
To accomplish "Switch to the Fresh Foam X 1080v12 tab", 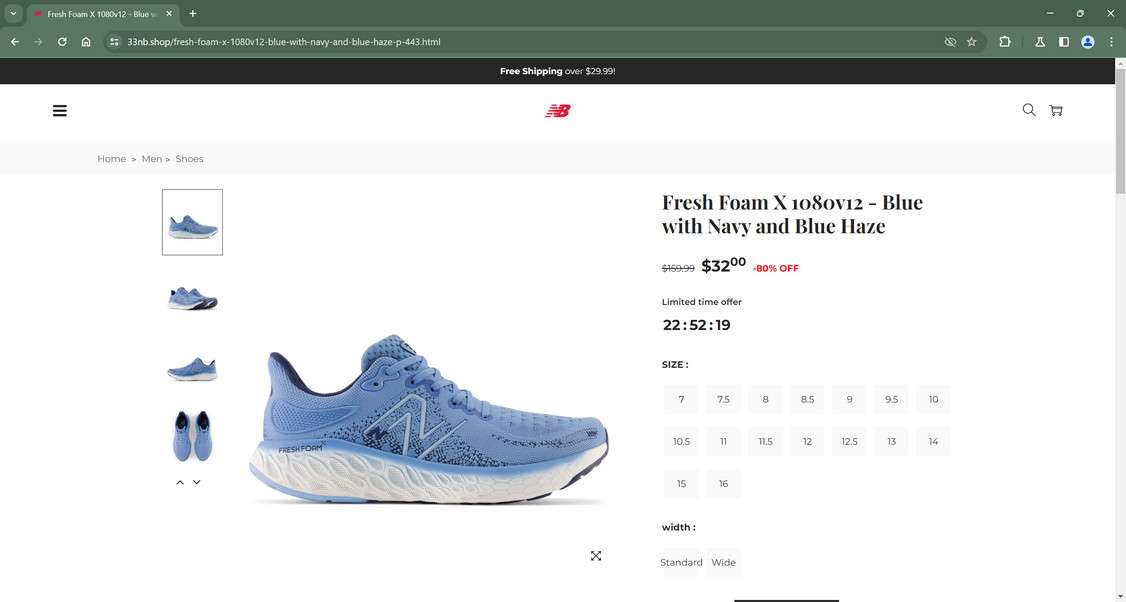I will 97,14.
